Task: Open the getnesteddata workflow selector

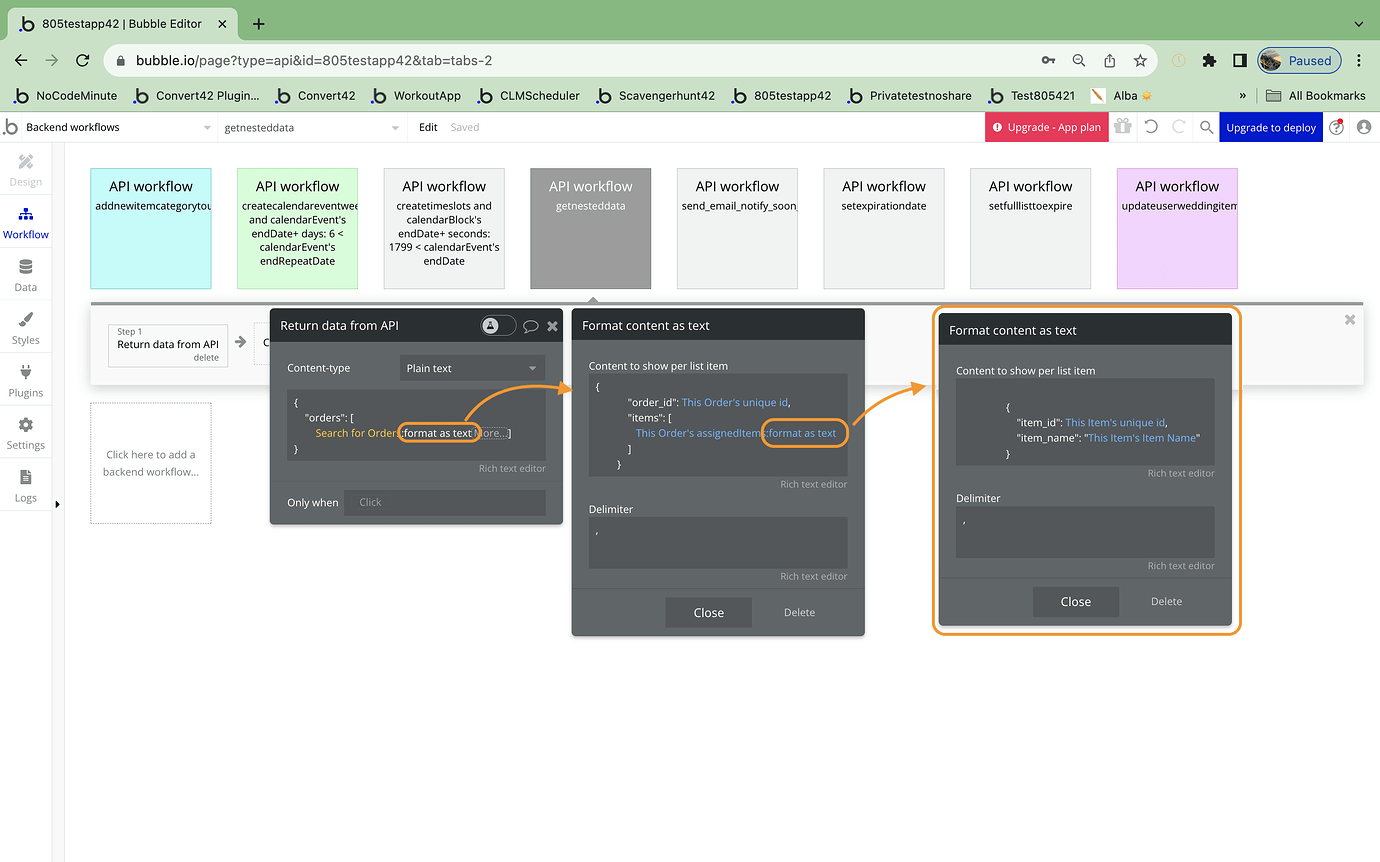Action: [310, 127]
